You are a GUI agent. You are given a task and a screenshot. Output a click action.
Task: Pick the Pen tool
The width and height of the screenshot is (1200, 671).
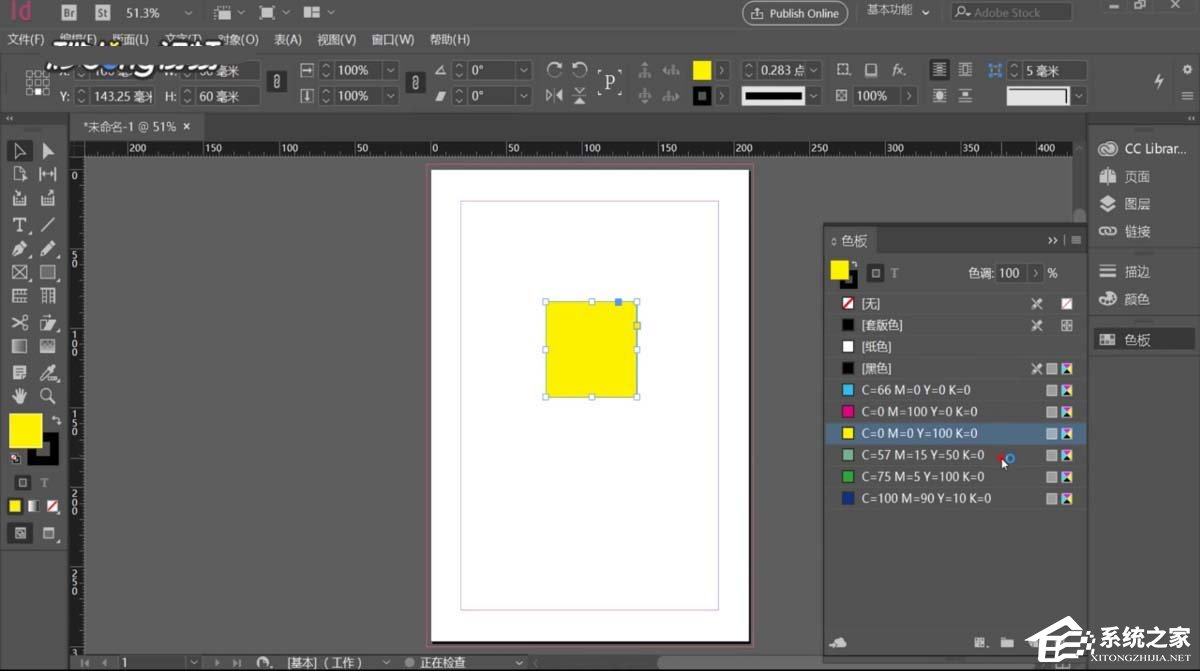(x=19, y=248)
